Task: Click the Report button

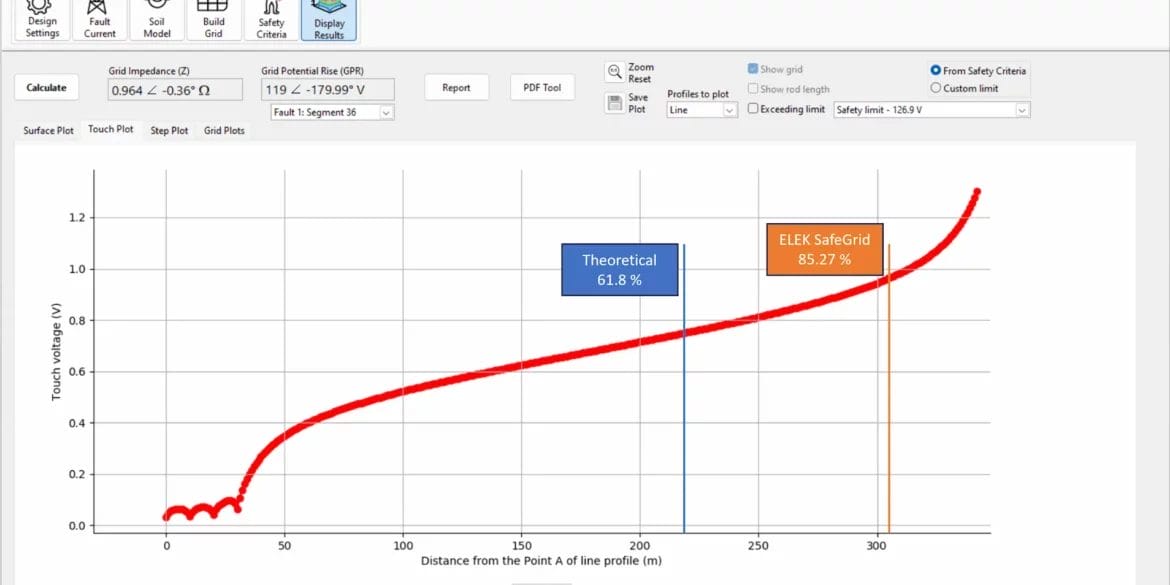Action: point(456,87)
